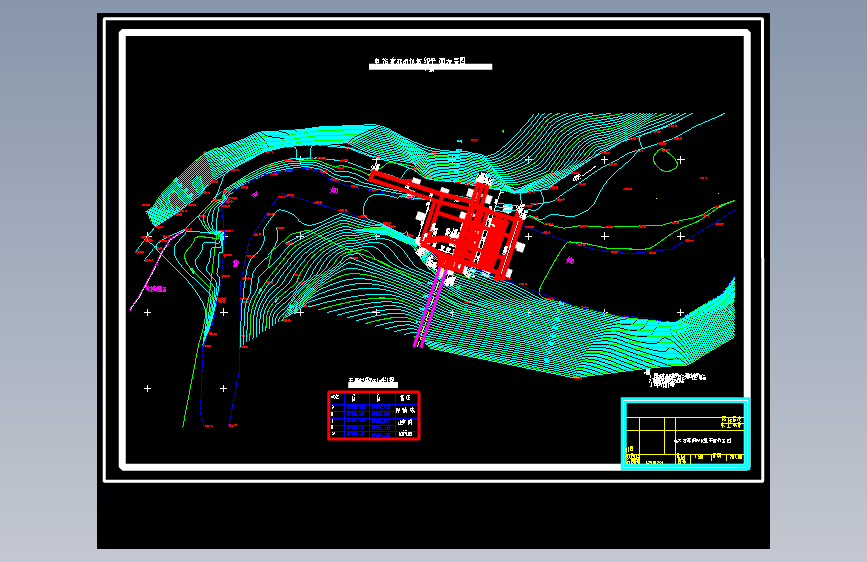The image size is (867, 562).
Task: Click the green closed loop contour
Action: tap(665, 159)
